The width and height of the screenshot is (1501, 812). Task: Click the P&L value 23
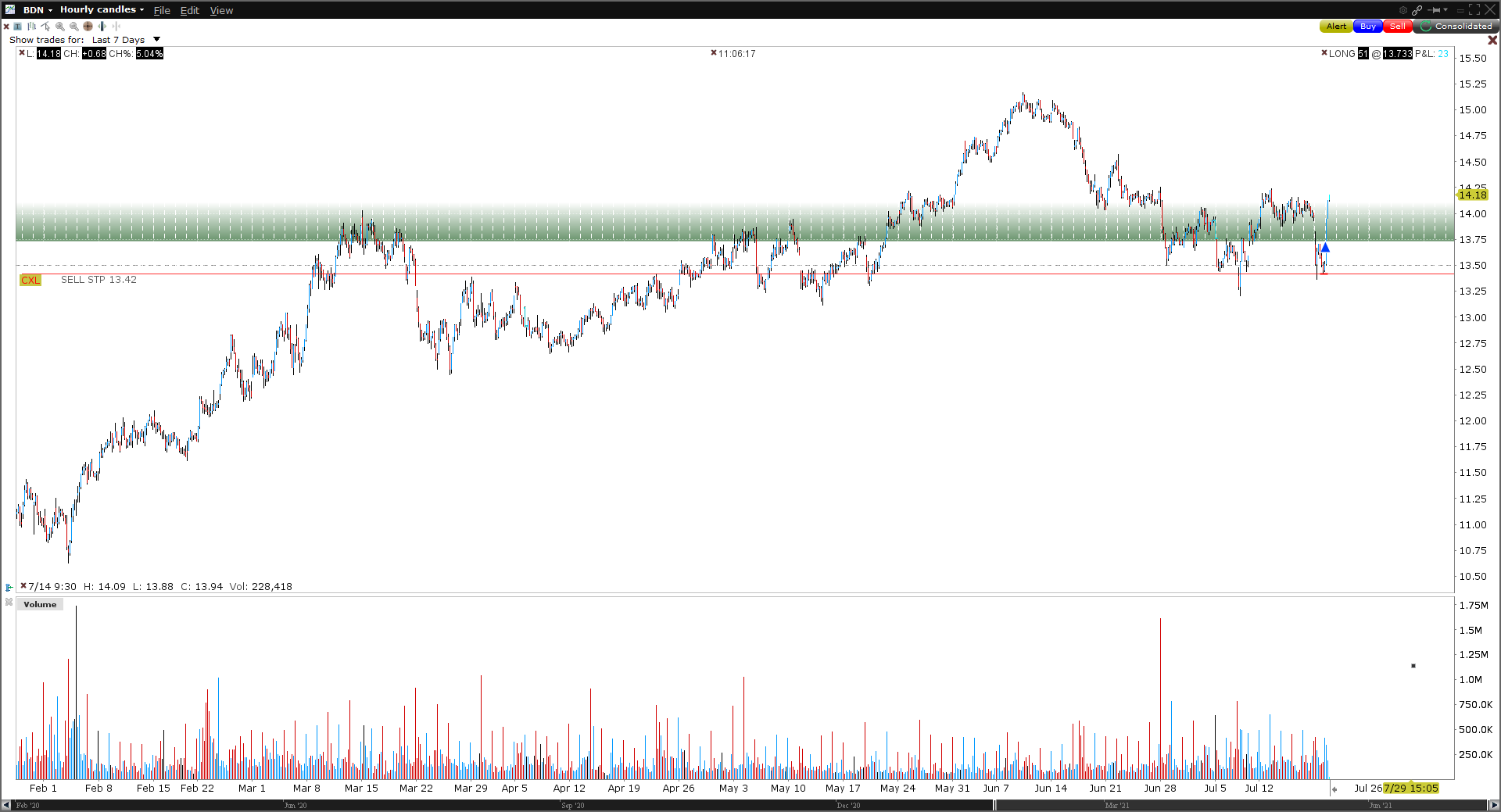(x=1443, y=54)
